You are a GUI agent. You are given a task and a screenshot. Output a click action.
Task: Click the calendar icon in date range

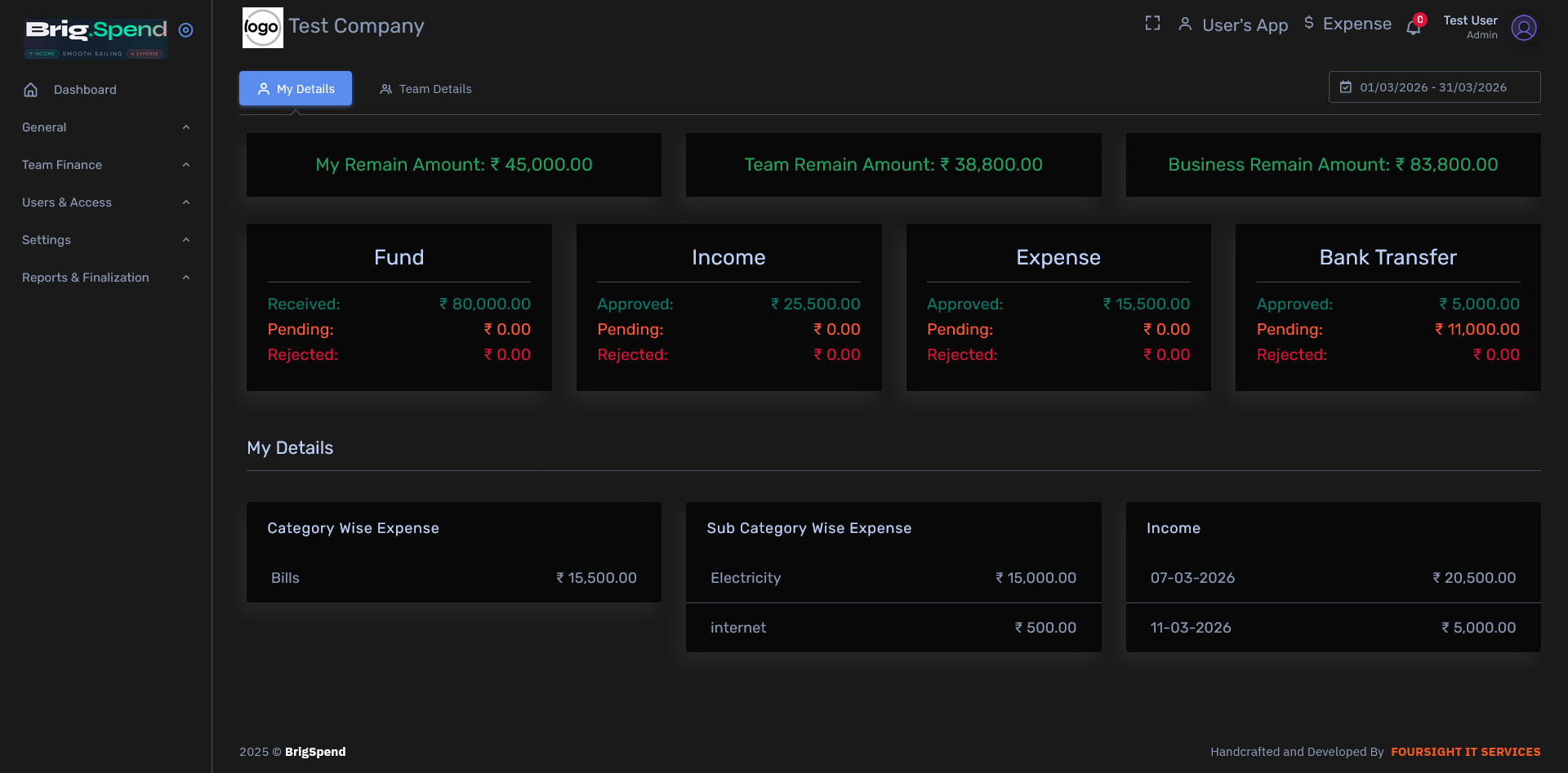click(1346, 87)
